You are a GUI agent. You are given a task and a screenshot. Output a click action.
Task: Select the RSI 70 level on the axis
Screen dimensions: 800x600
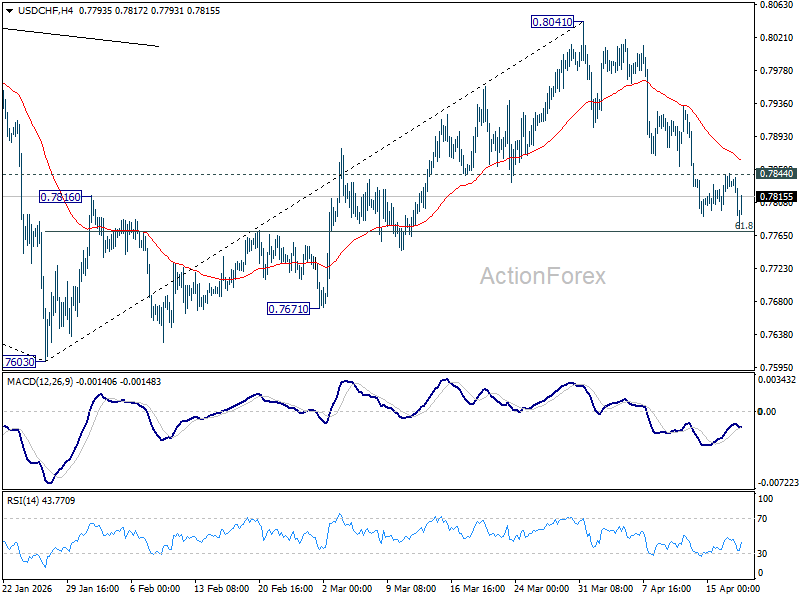765,518
